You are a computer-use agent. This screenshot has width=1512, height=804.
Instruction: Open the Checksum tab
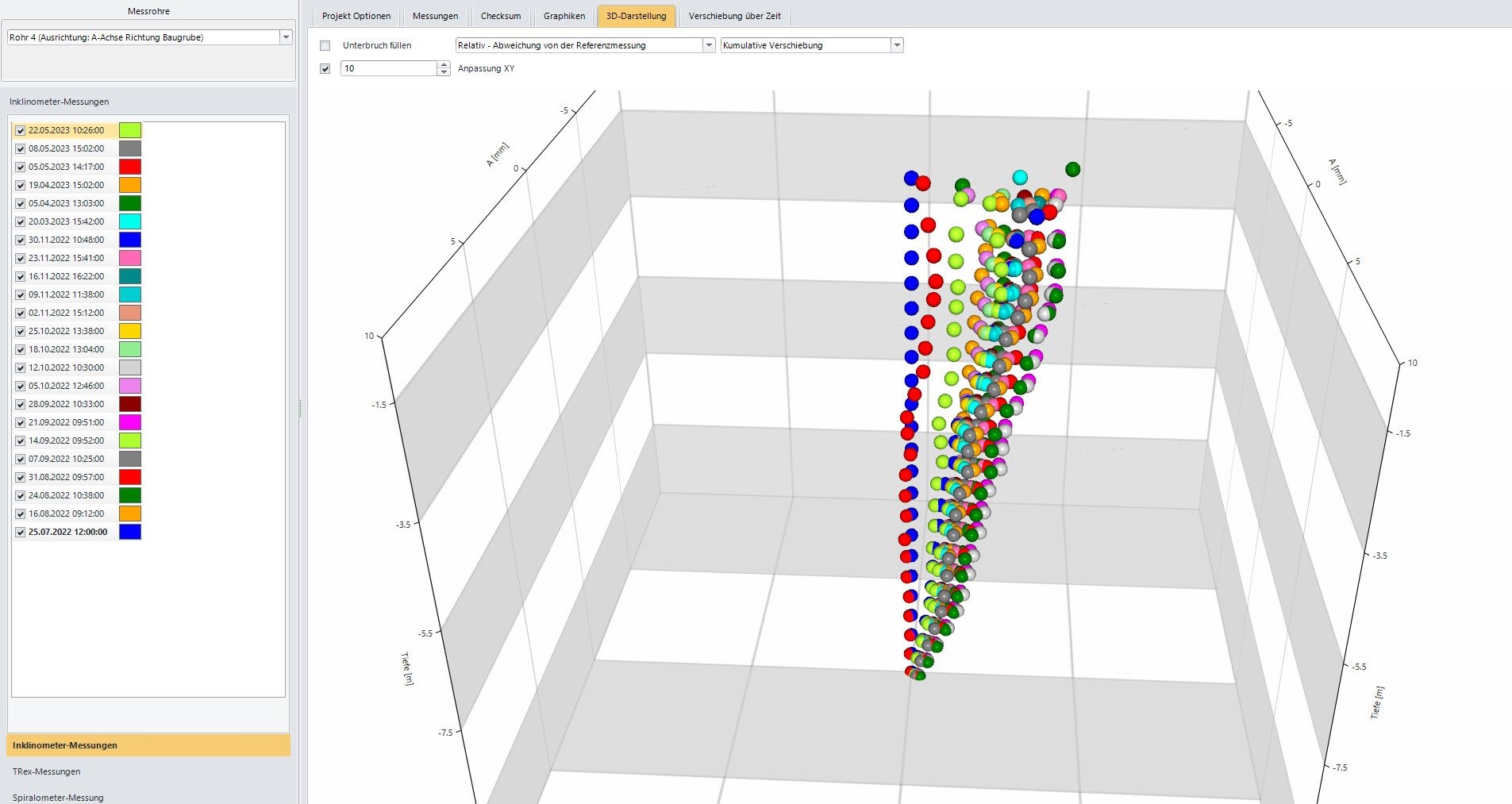pos(501,16)
